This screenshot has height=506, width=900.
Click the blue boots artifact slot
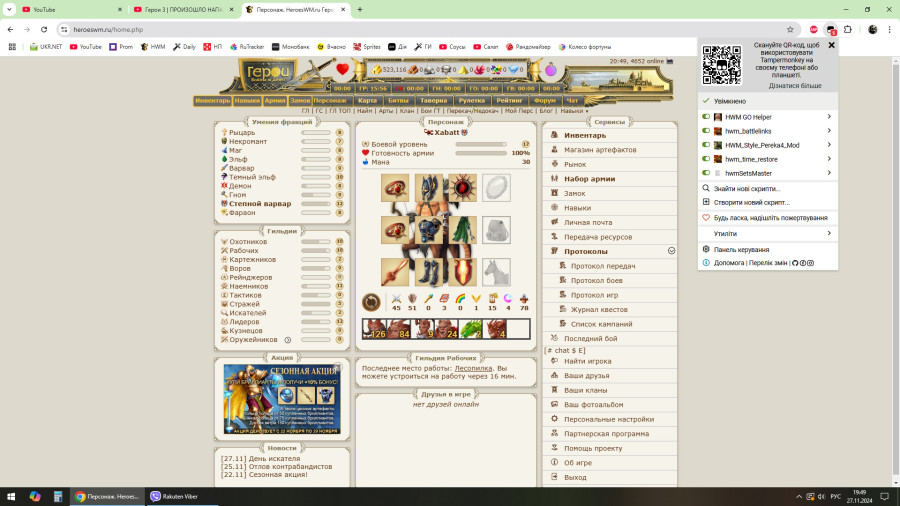[x=429, y=272]
